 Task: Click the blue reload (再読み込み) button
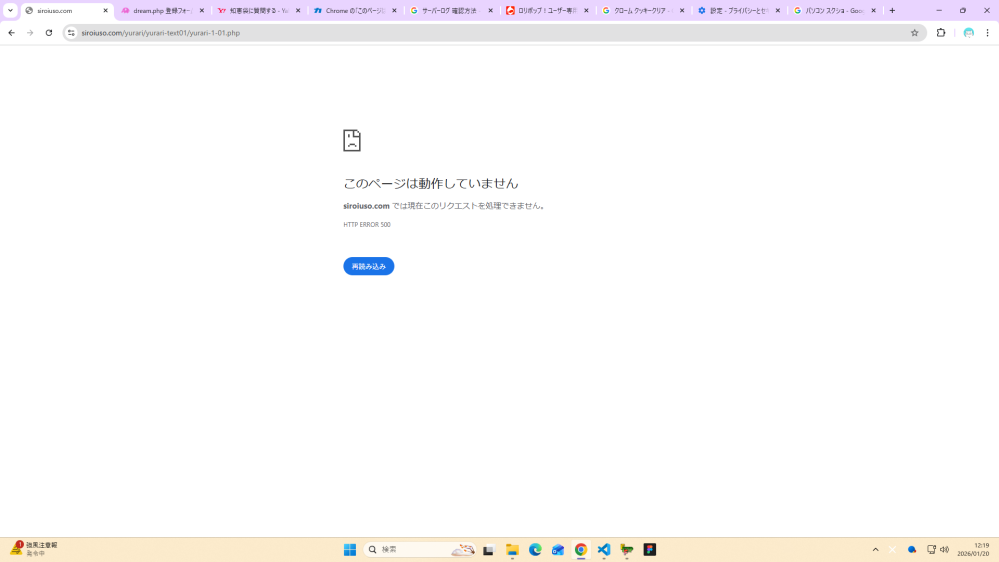point(368,266)
